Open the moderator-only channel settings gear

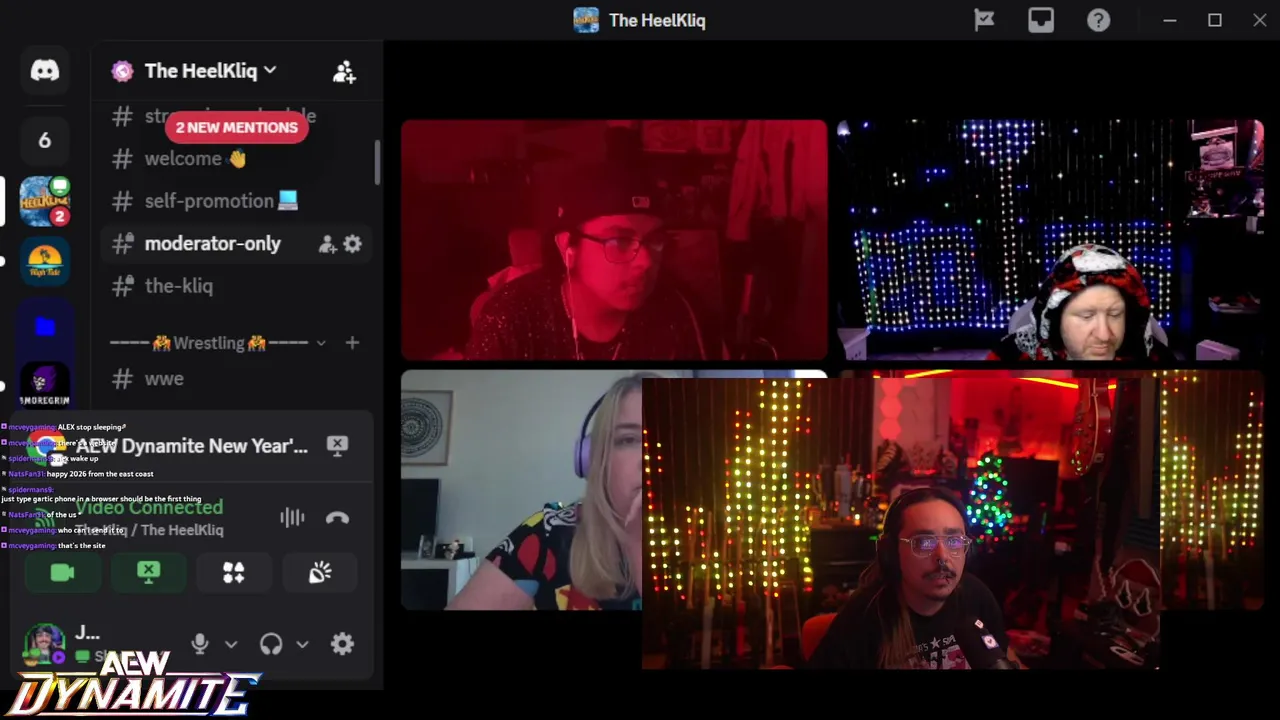(352, 244)
